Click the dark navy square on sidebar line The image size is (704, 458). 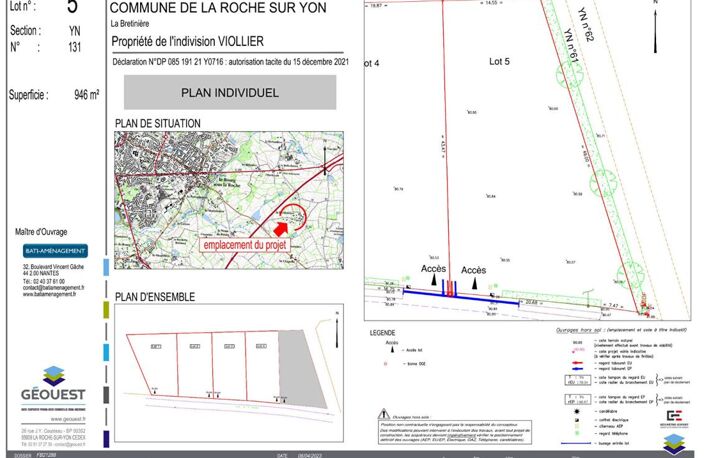(x=106, y=439)
